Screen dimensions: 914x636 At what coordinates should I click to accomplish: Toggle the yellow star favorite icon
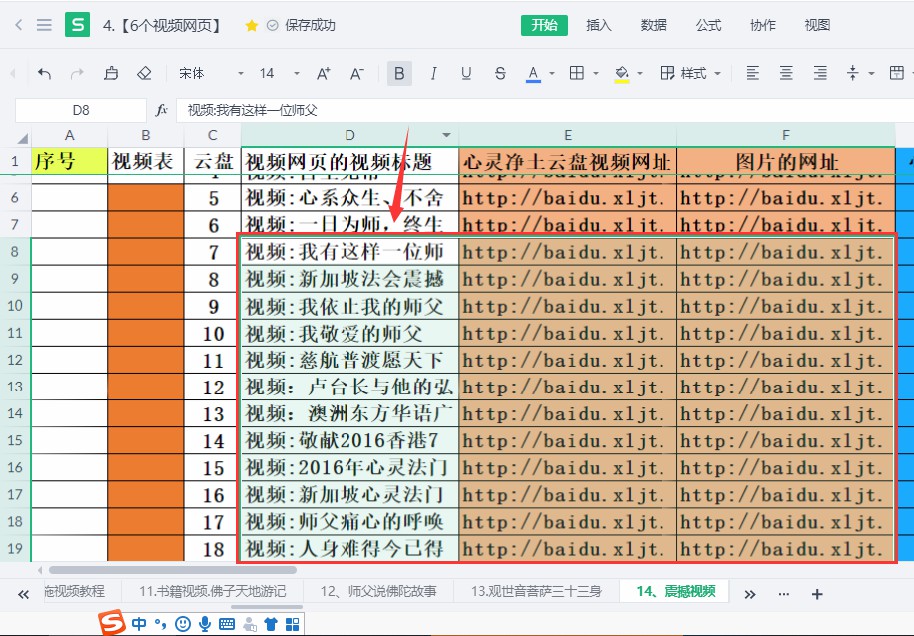[x=252, y=25]
